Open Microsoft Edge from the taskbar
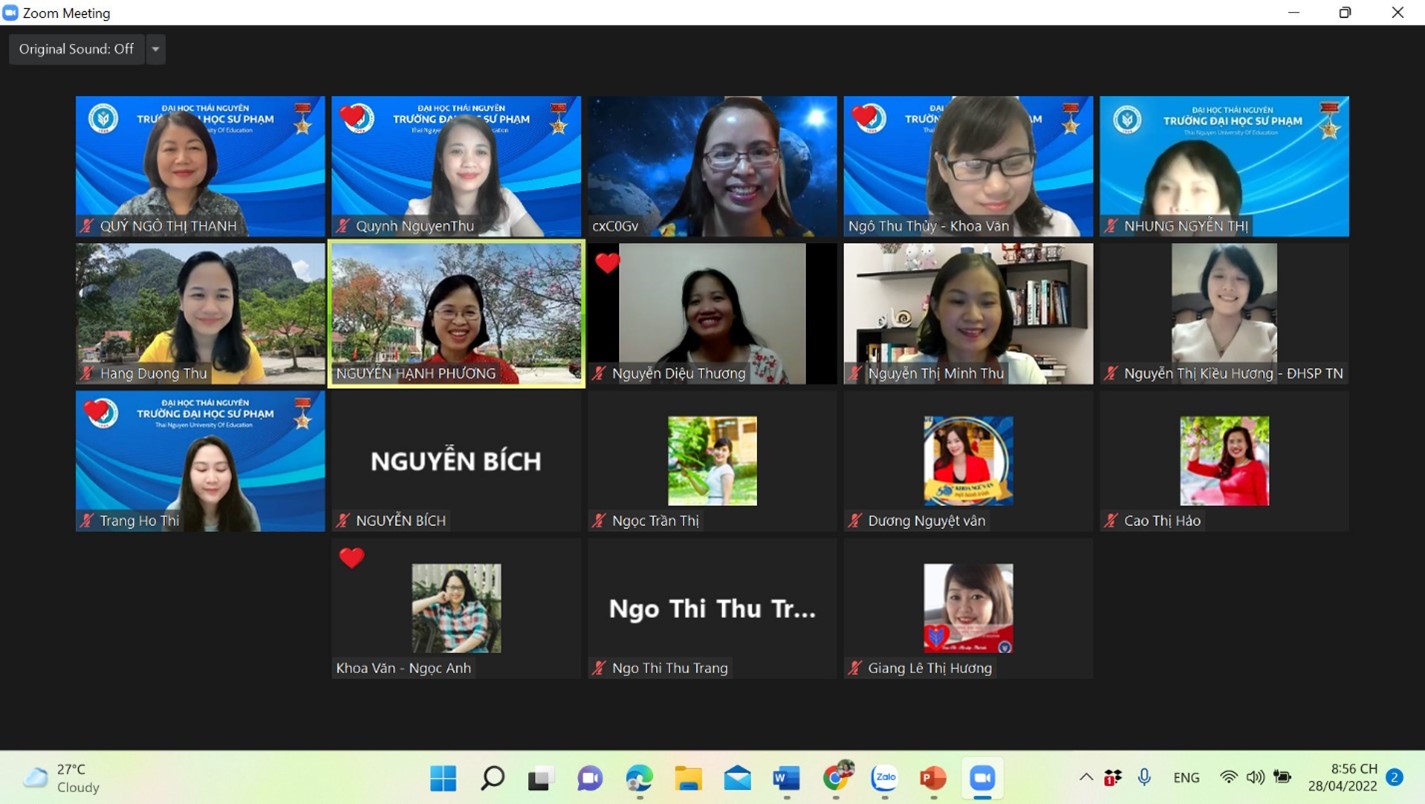This screenshot has height=804, width=1425. tap(639, 778)
